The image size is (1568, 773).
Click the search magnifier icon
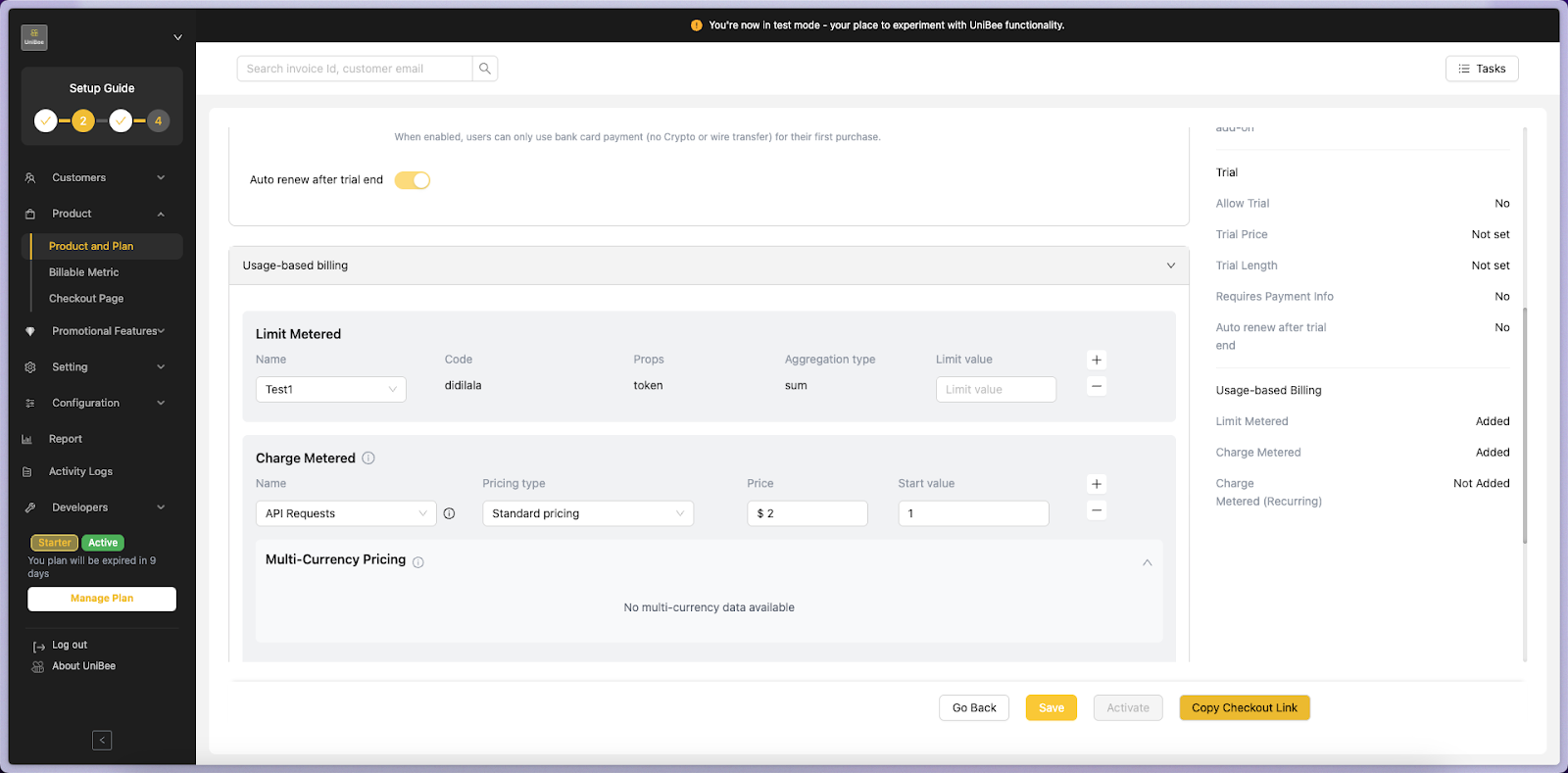tap(485, 69)
